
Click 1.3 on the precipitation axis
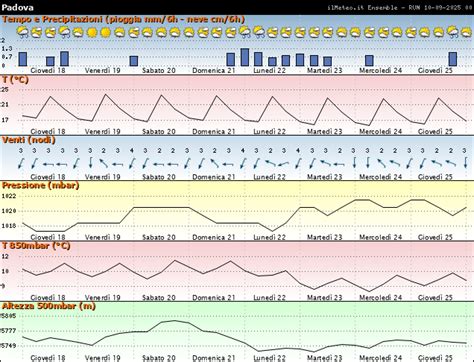click(x=7, y=49)
